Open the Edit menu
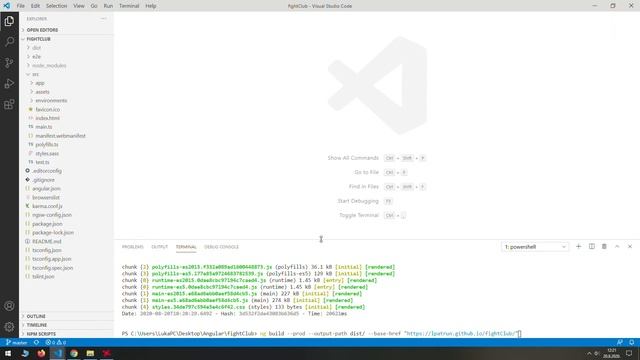Screen dimensions: 640x360 coord(35,6)
